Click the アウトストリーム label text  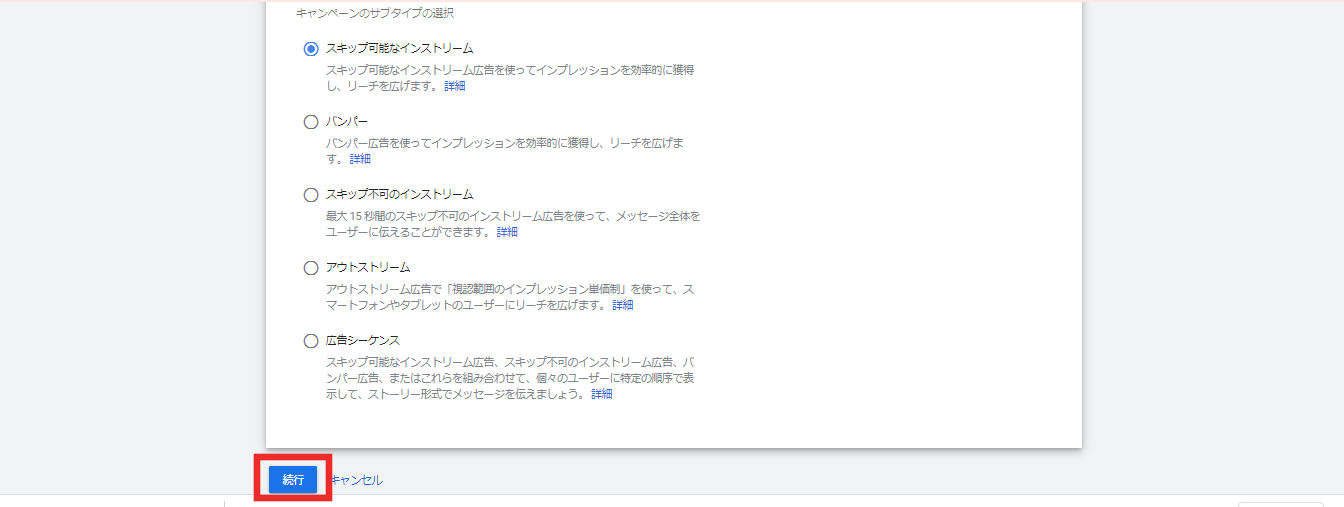(368, 268)
